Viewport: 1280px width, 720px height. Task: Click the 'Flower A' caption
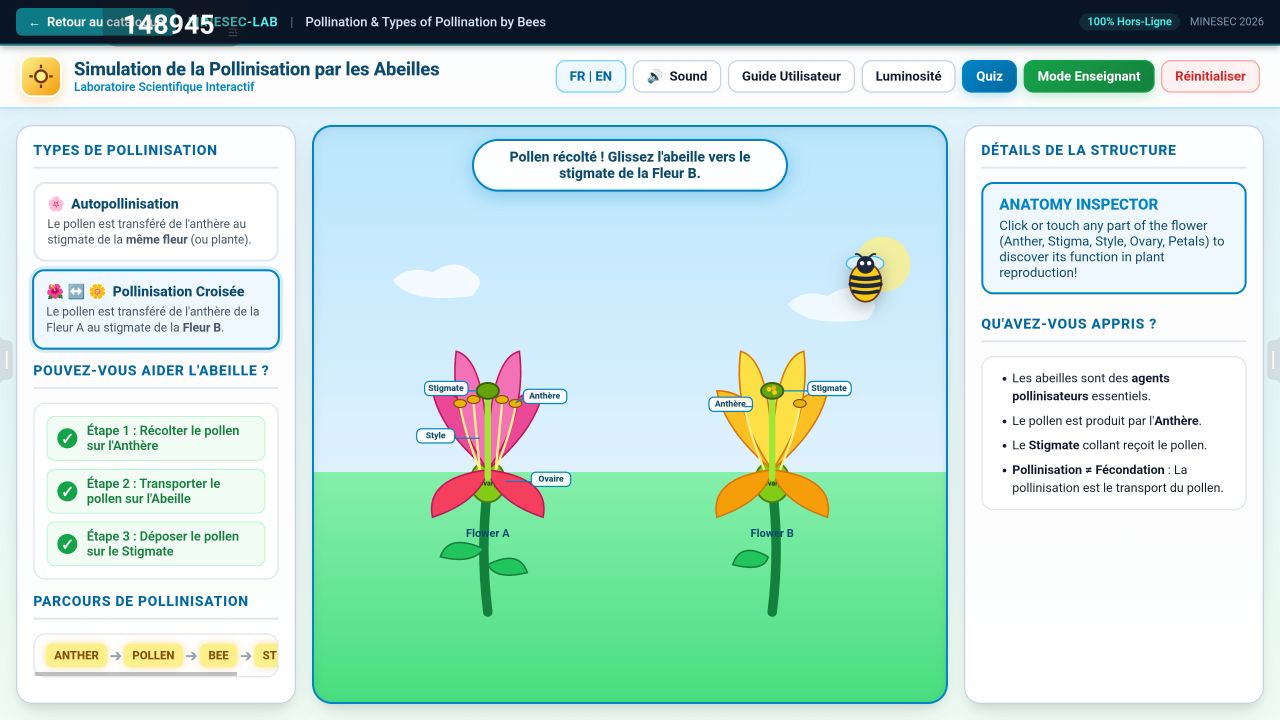pos(488,533)
